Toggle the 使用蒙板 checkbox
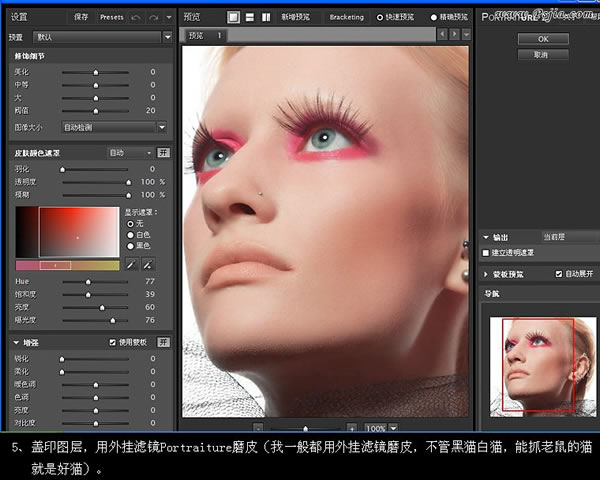 click(x=112, y=342)
